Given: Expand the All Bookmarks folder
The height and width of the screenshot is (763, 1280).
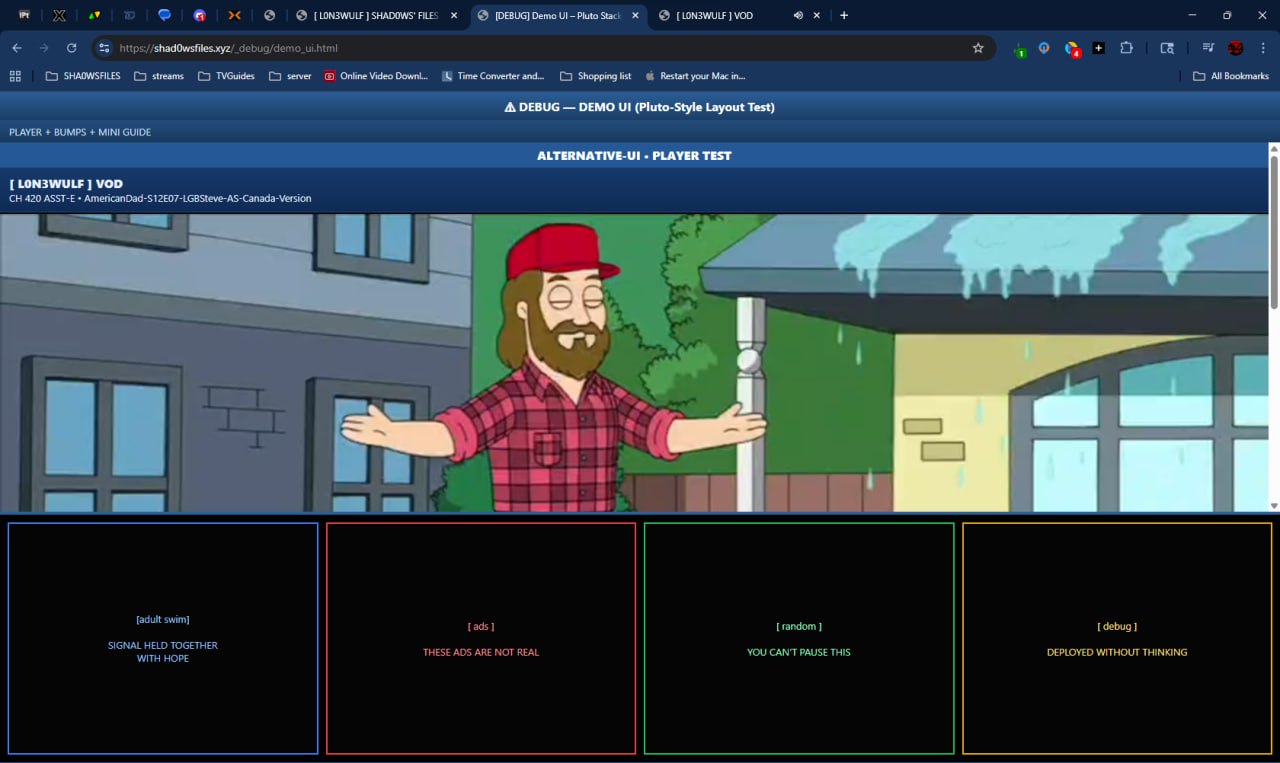Looking at the screenshot, I should tap(1231, 76).
